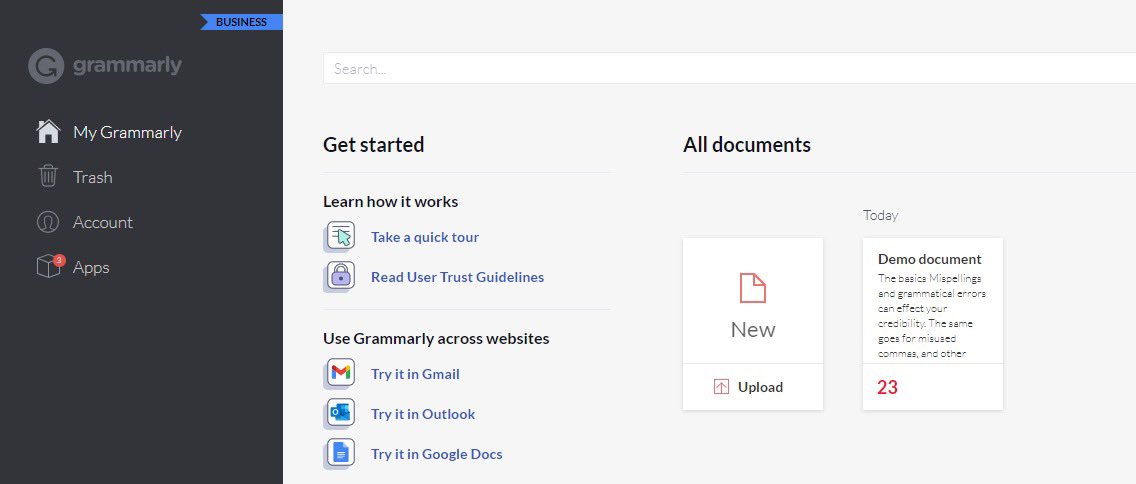Click the Upload button
This screenshot has height=484, width=1136.
tap(753, 387)
